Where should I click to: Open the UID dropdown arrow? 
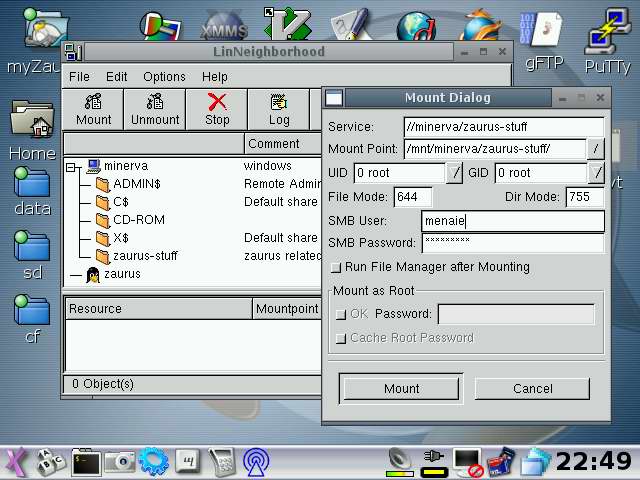tap(455, 173)
